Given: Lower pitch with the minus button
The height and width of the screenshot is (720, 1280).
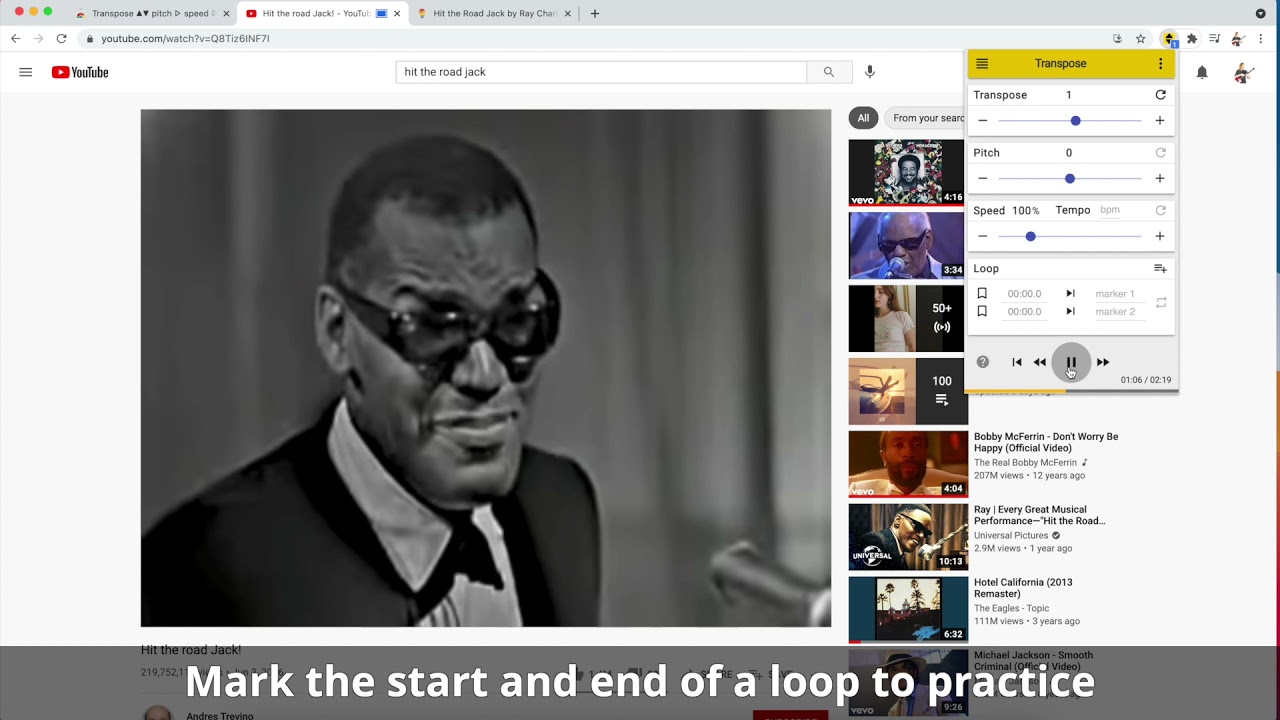Looking at the screenshot, I should coord(983,178).
